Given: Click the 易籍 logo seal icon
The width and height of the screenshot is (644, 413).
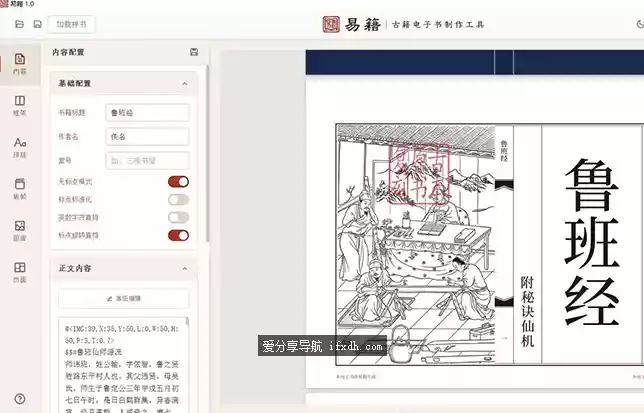Looking at the screenshot, I should click(331, 24).
